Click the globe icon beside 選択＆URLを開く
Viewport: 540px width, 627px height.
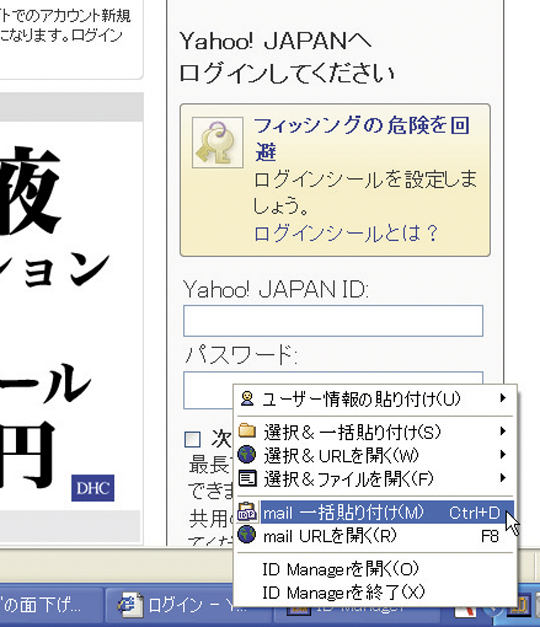click(247, 454)
